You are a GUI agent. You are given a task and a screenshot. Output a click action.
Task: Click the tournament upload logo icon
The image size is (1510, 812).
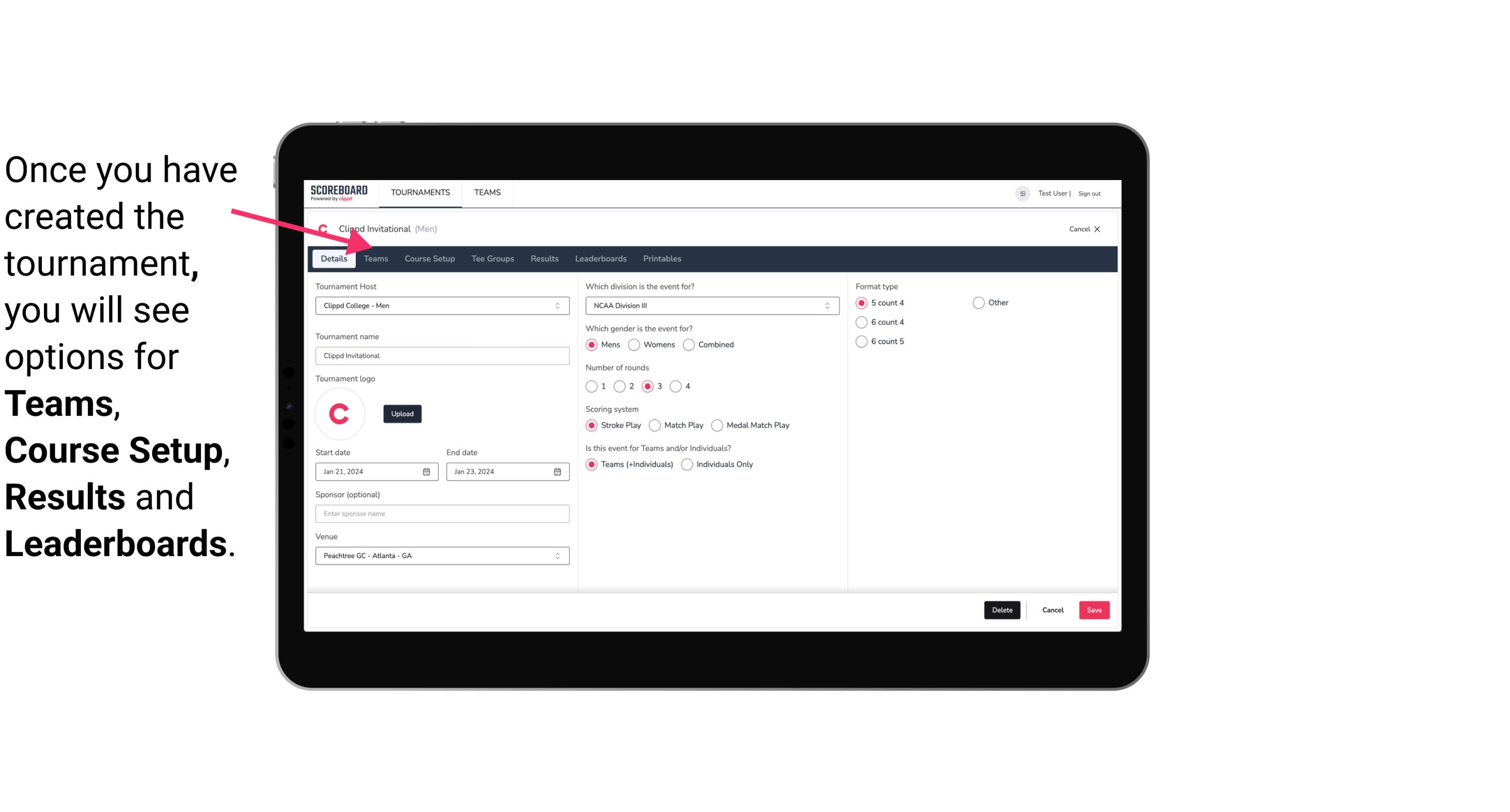click(402, 413)
